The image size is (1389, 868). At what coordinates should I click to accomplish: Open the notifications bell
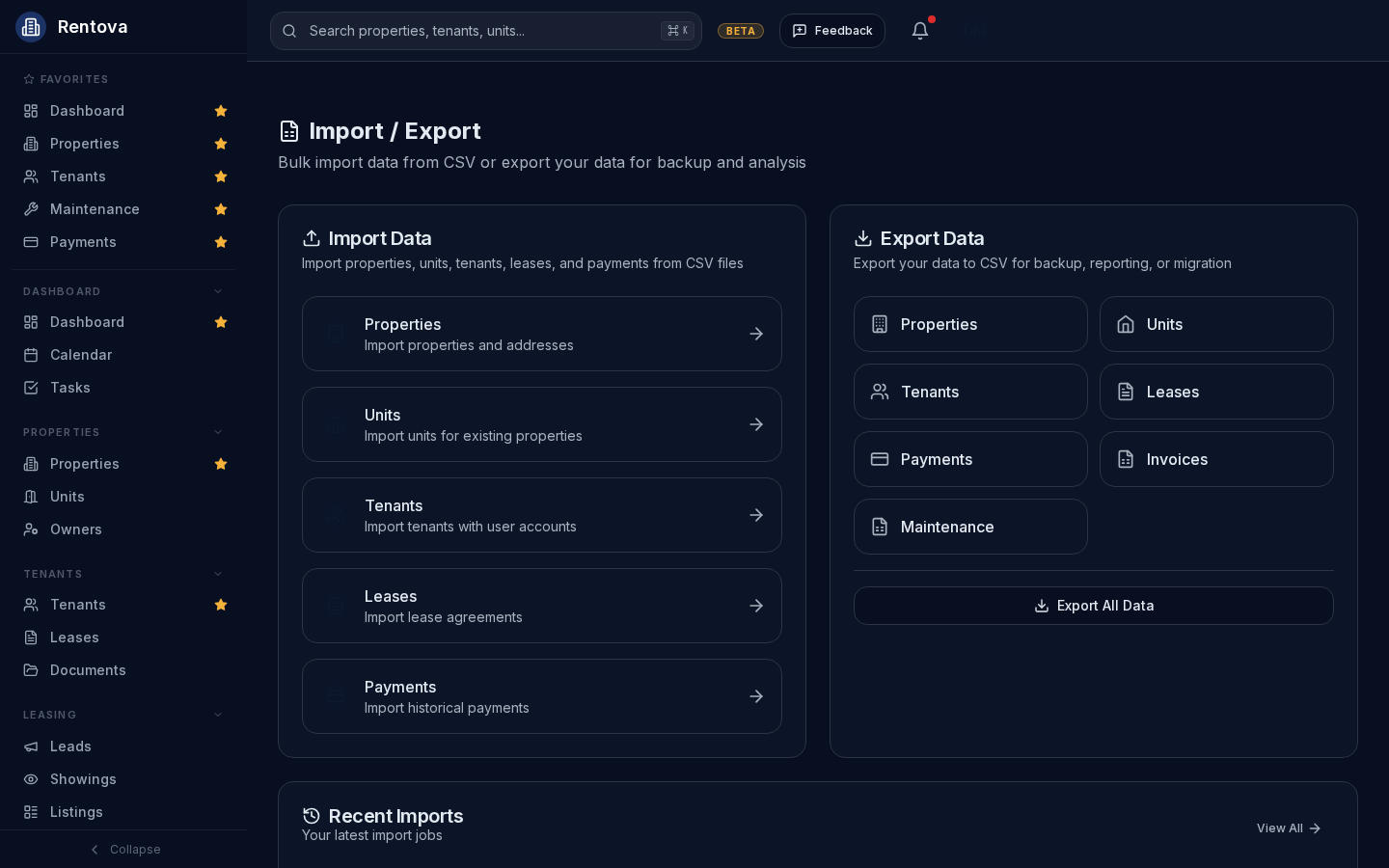pyautogui.click(x=920, y=31)
